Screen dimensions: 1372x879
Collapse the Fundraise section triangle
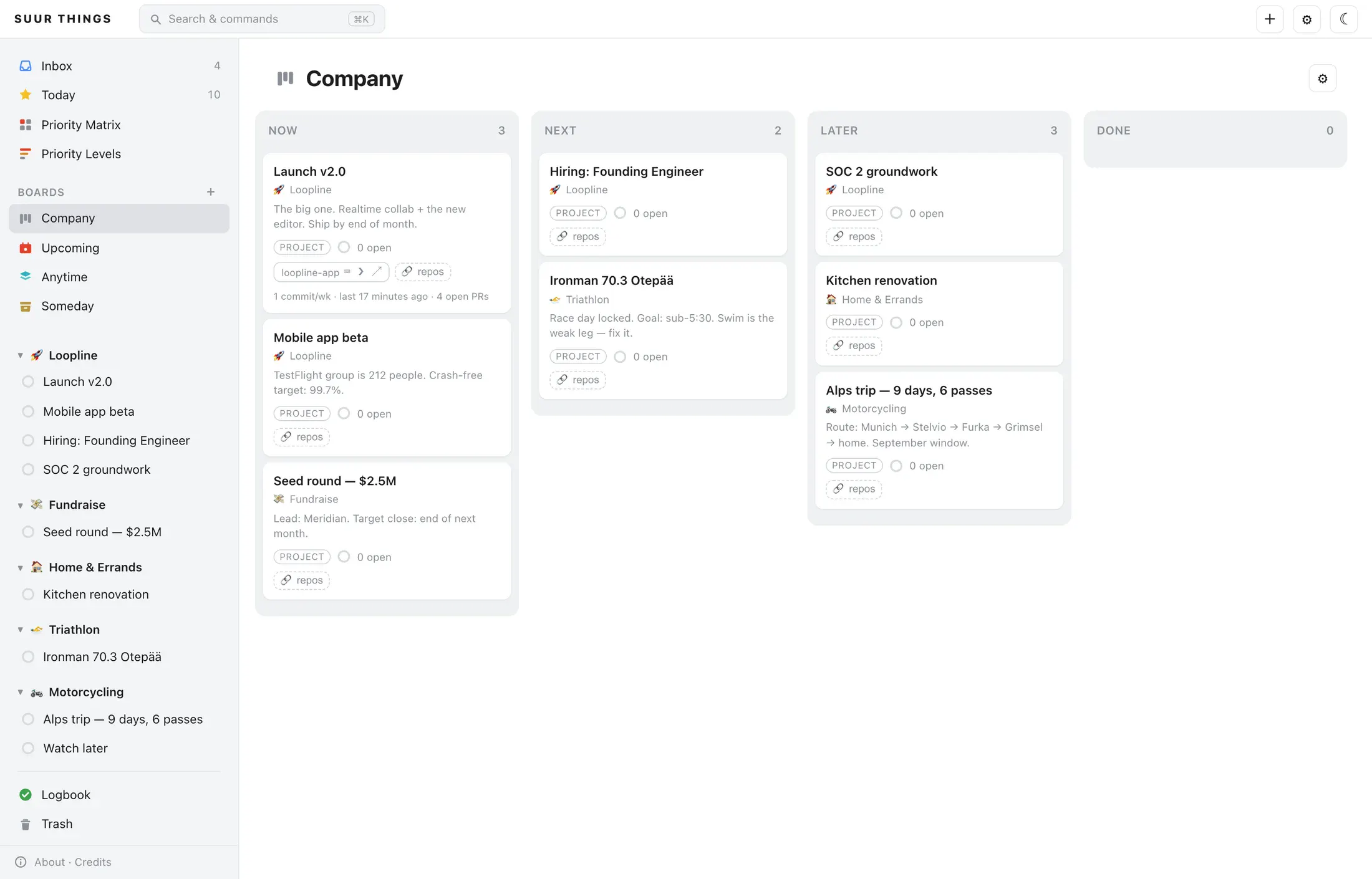[x=20, y=505]
